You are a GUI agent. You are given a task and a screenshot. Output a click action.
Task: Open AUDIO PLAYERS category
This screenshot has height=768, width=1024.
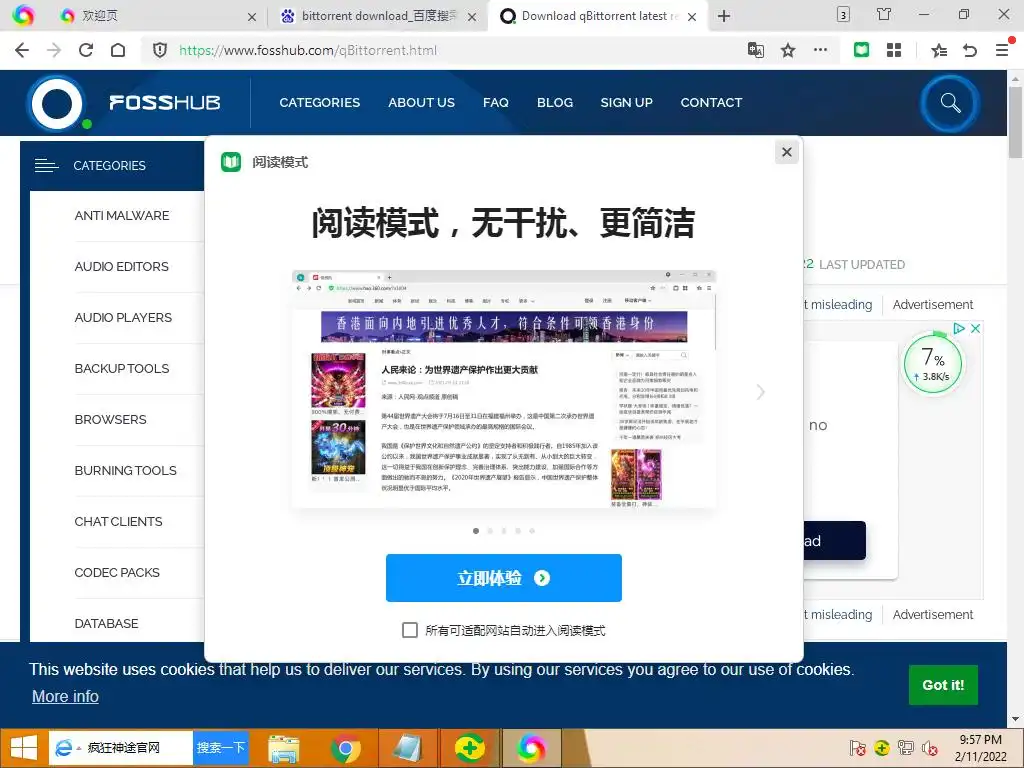pyautogui.click(x=123, y=317)
